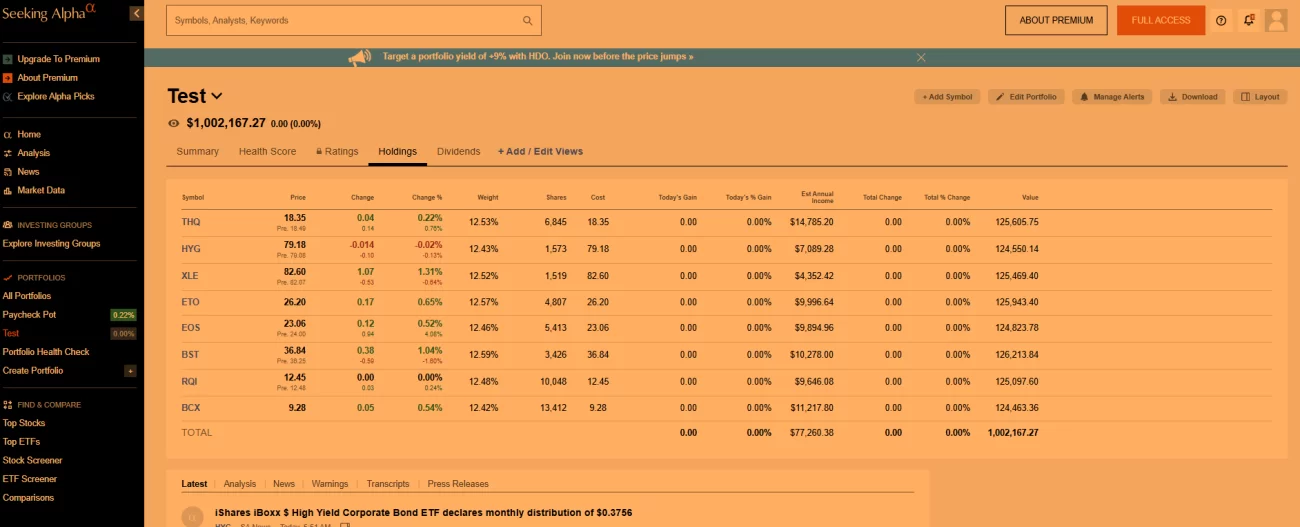The width and height of the screenshot is (1300, 527).
Task: Open the Dividends tab
Action: [x=458, y=151]
